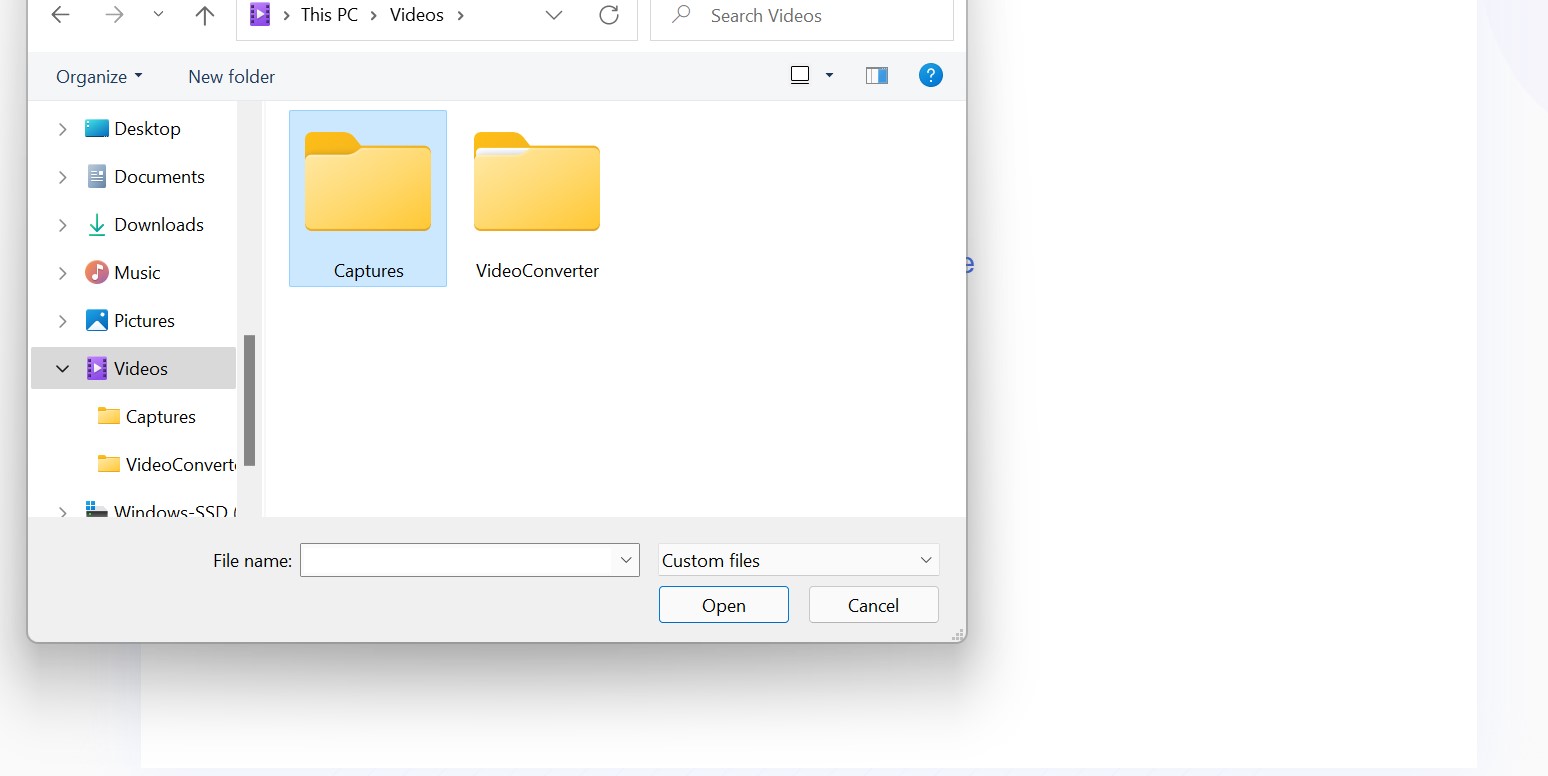Open the recent locations chevron
This screenshot has width=1548, height=776.
(158, 15)
